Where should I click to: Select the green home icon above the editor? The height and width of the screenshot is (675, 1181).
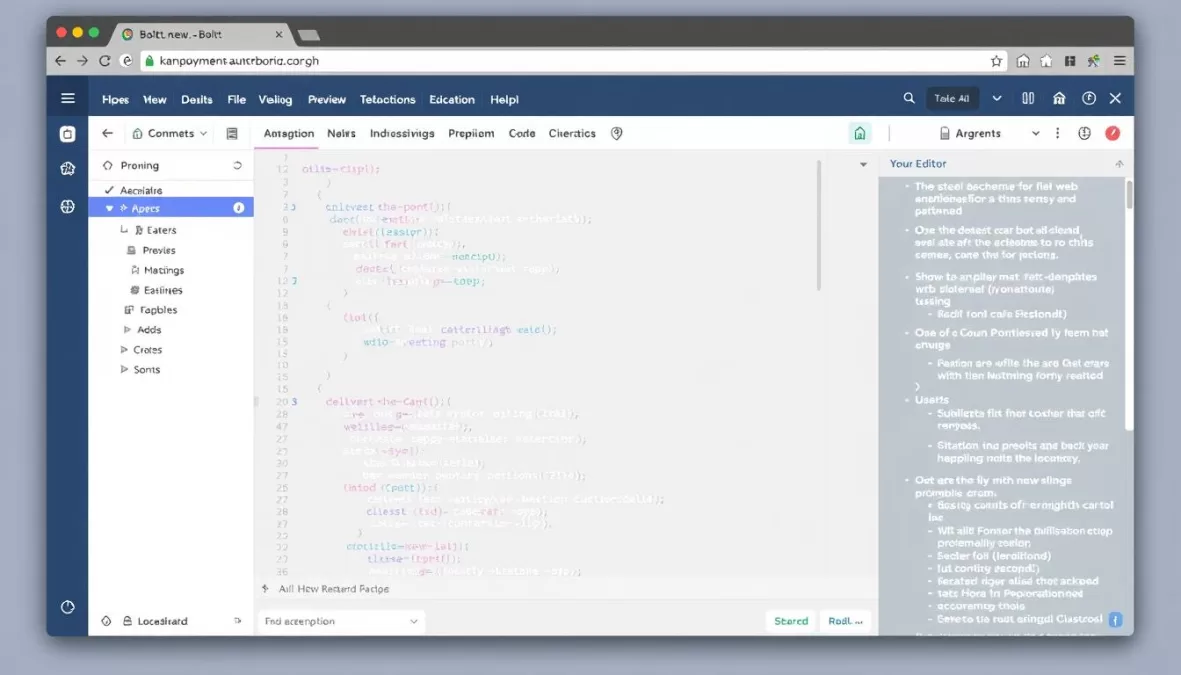pyautogui.click(x=859, y=132)
